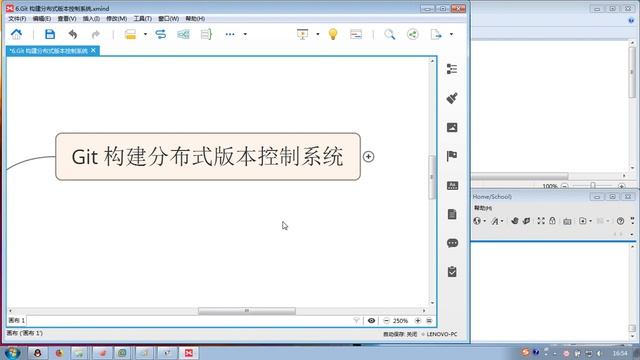Open the QQ penguin taskbar icon
The image size is (640, 360).
click(x=37, y=353)
